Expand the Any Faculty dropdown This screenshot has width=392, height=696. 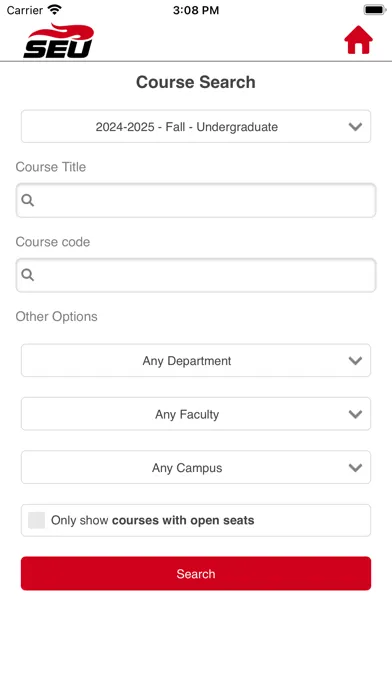196,414
